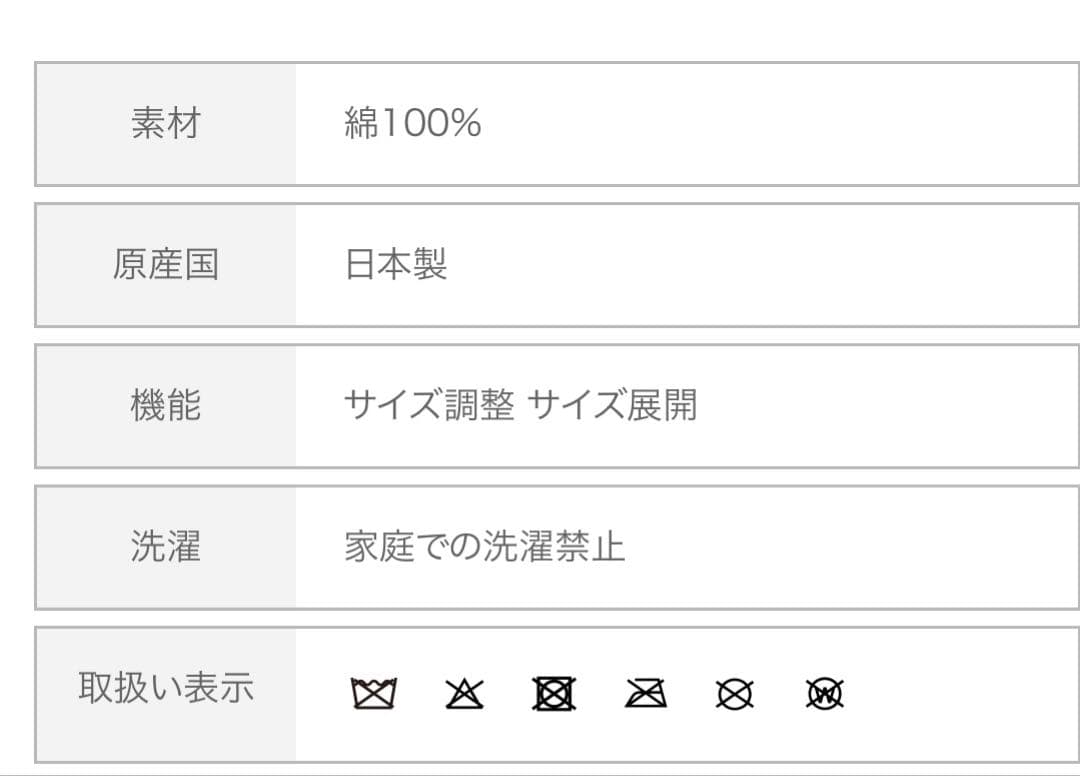The height and width of the screenshot is (776, 1080).
Task: Click the do-not-wash washtub symbol
Action: [374, 693]
